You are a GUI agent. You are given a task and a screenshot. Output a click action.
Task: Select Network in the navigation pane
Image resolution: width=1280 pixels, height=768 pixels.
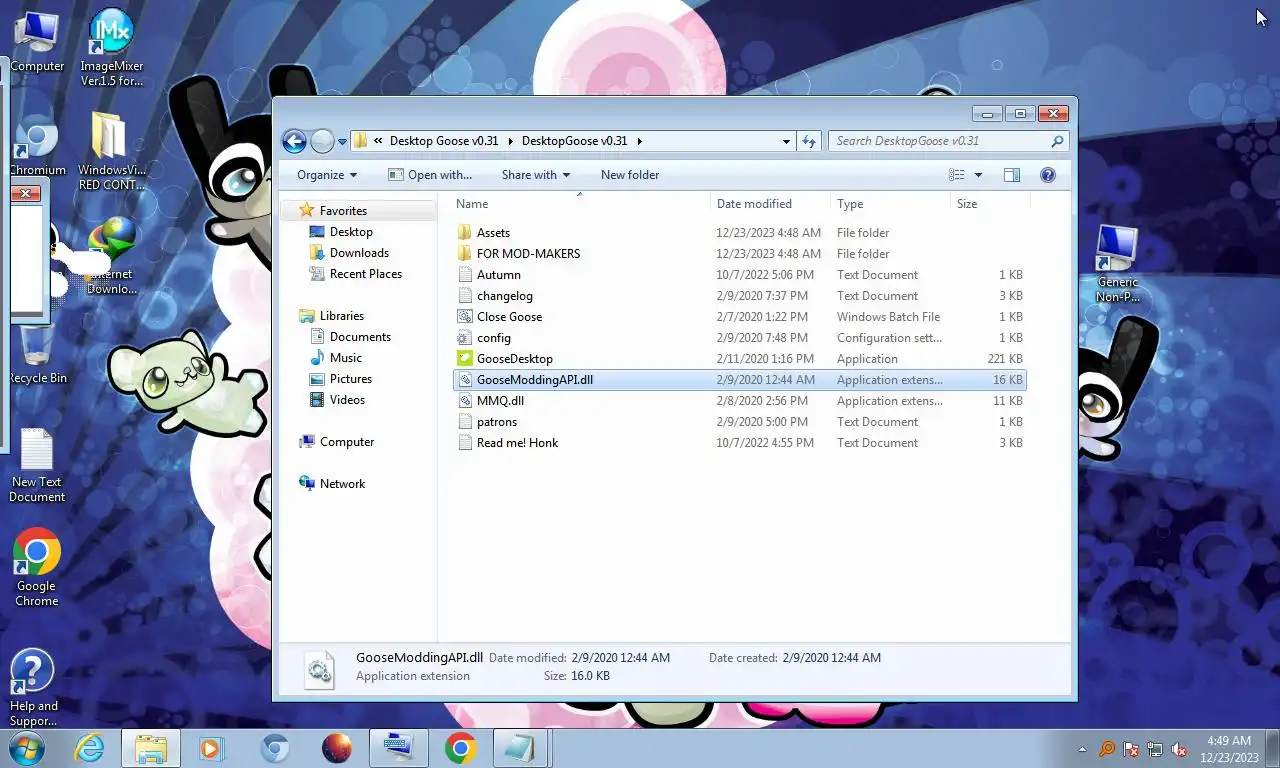342,484
